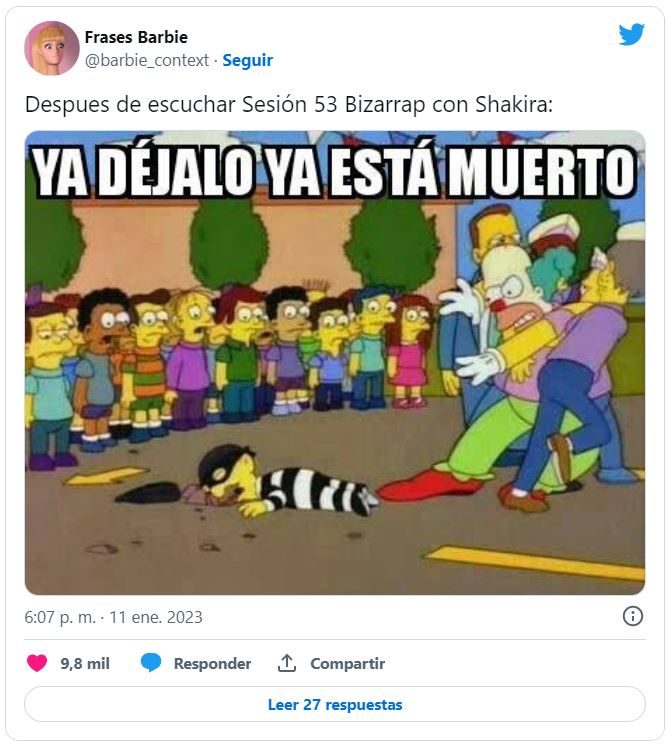The height and width of the screenshot is (746, 667).
Task: Click the pink heart like icon
Action: (37, 663)
